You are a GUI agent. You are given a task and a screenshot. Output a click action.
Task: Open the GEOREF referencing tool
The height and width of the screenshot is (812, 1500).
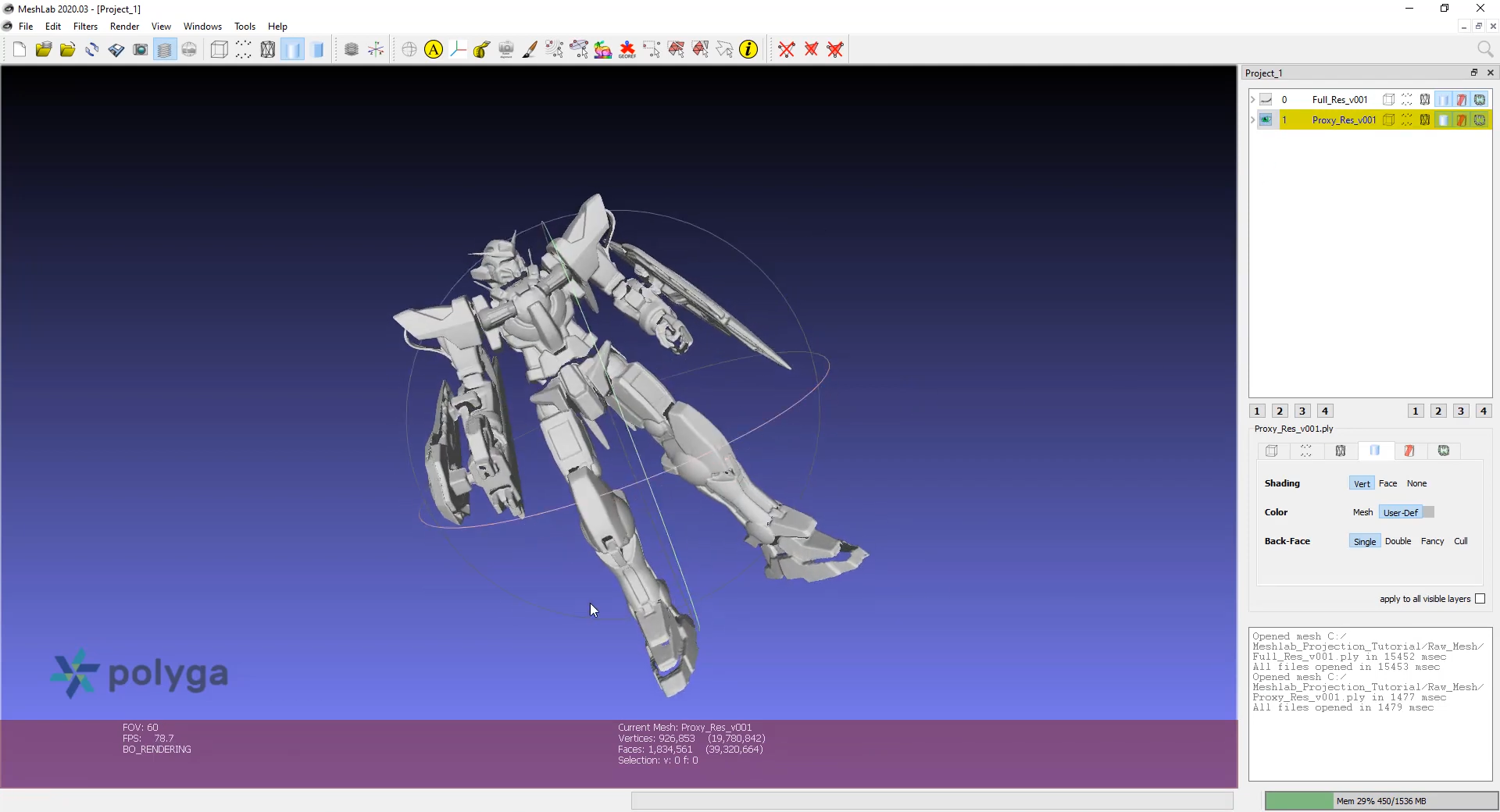point(627,50)
